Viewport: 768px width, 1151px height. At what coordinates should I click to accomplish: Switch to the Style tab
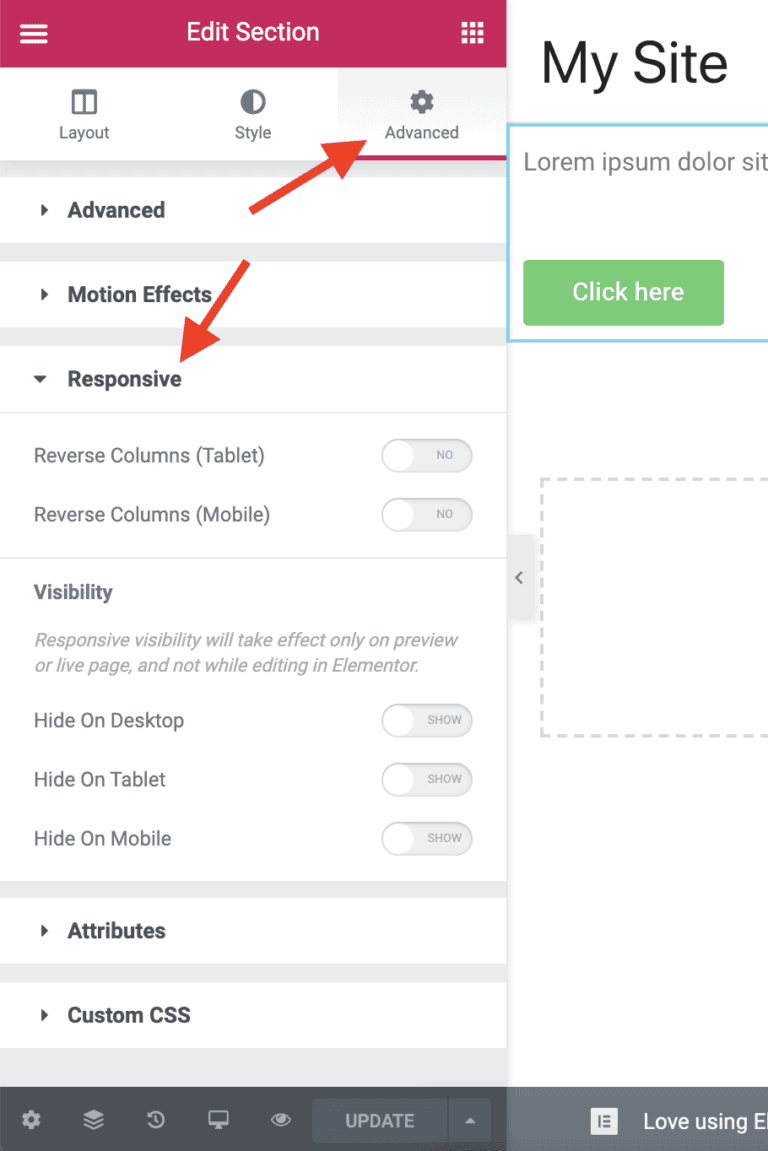point(253,115)
